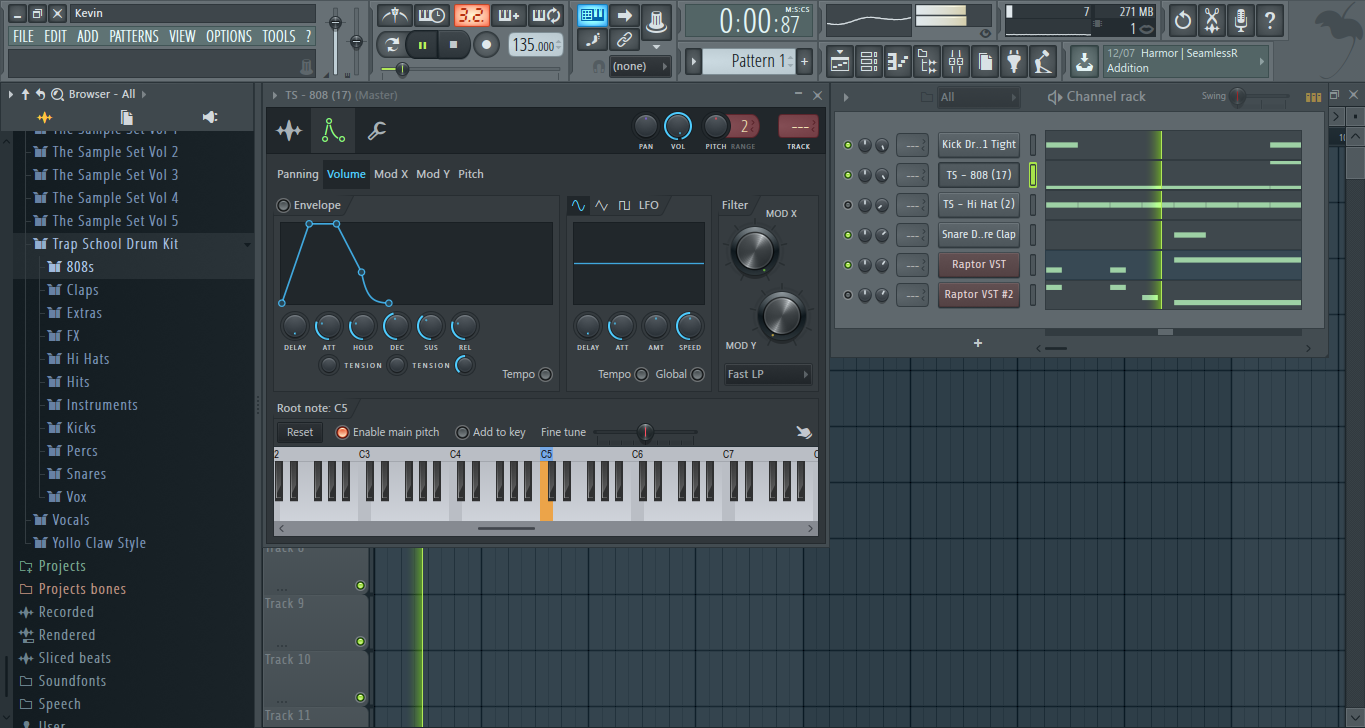
Task: Open the FILE menu
Action: pyautogui.click(x=23, y=36)
